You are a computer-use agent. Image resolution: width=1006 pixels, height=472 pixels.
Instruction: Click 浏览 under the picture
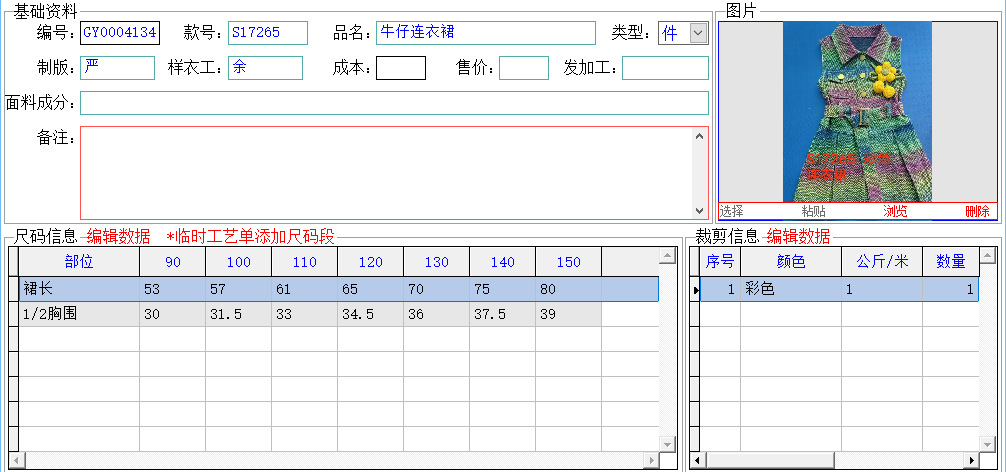[x=896, y=212]
